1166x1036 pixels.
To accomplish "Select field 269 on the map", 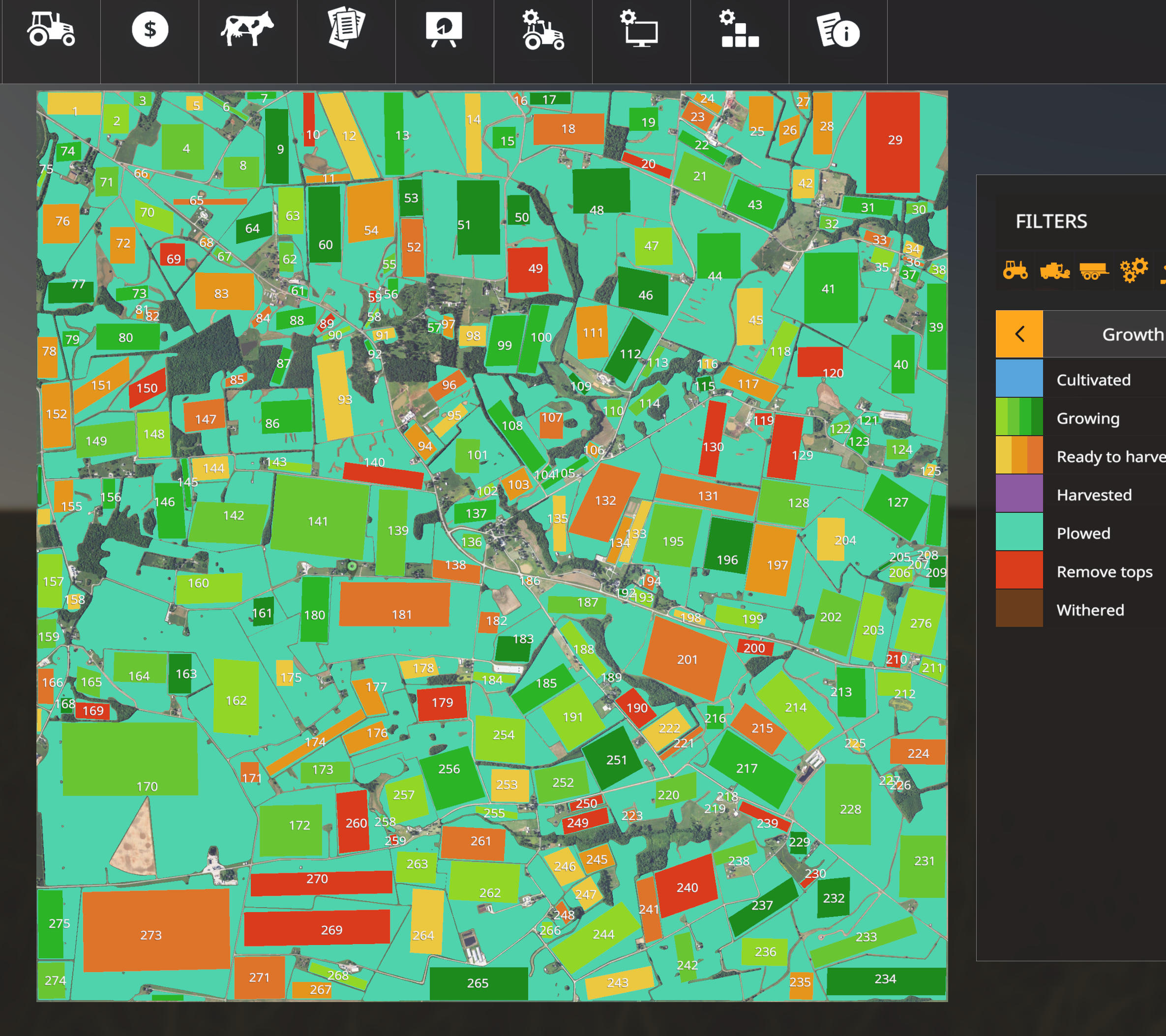I will [317, 928].
